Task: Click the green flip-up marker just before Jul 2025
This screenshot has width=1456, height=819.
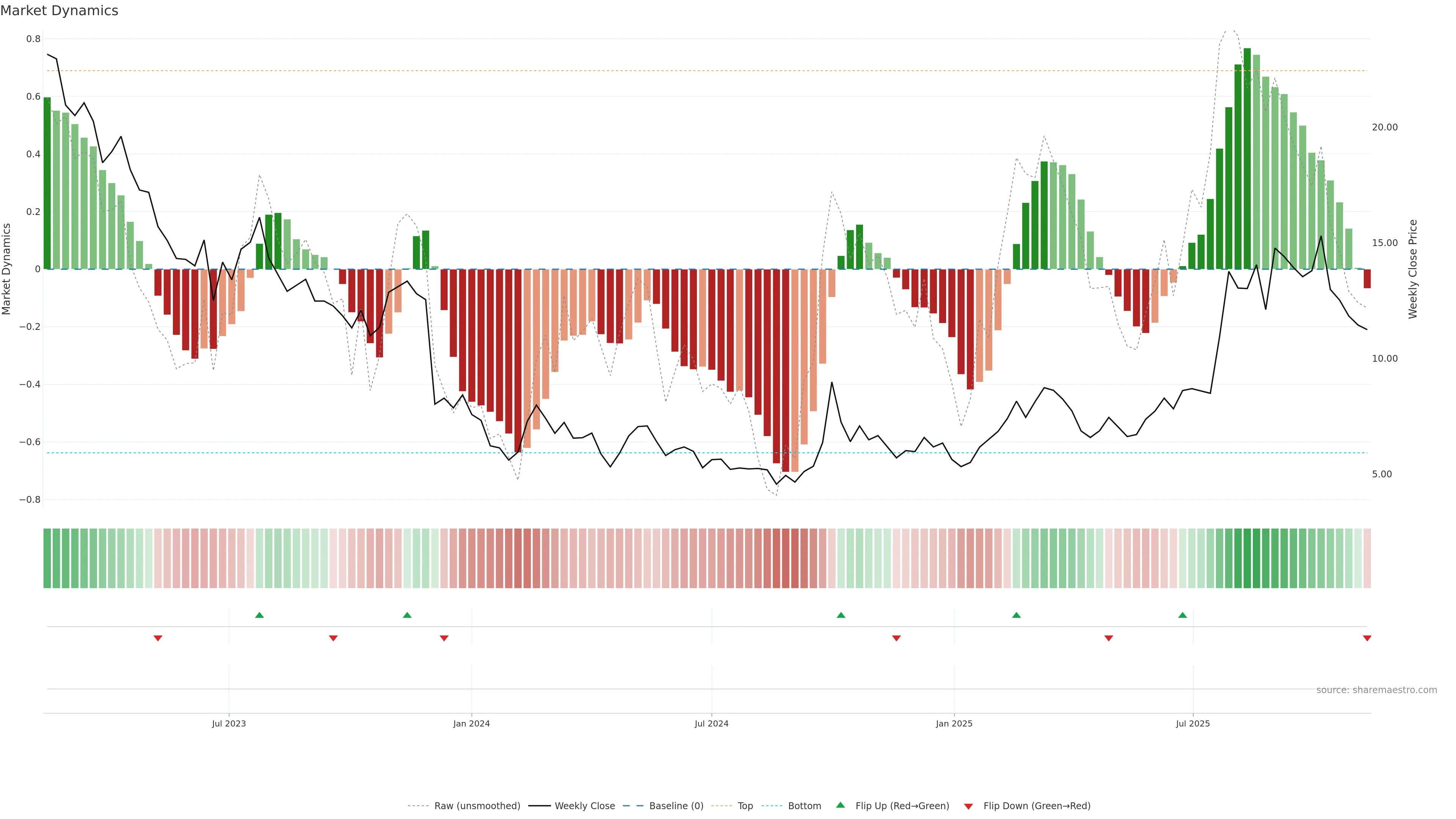Action: coord(1183,615)
